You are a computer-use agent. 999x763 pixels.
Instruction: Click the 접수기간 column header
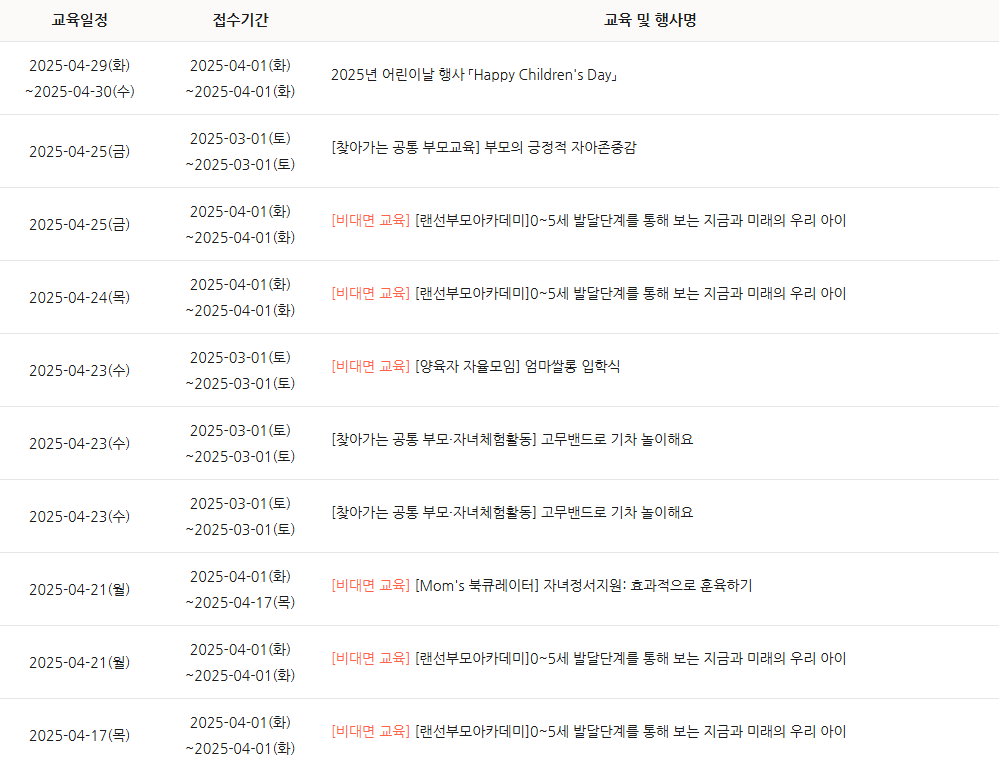tap(240, 20)
